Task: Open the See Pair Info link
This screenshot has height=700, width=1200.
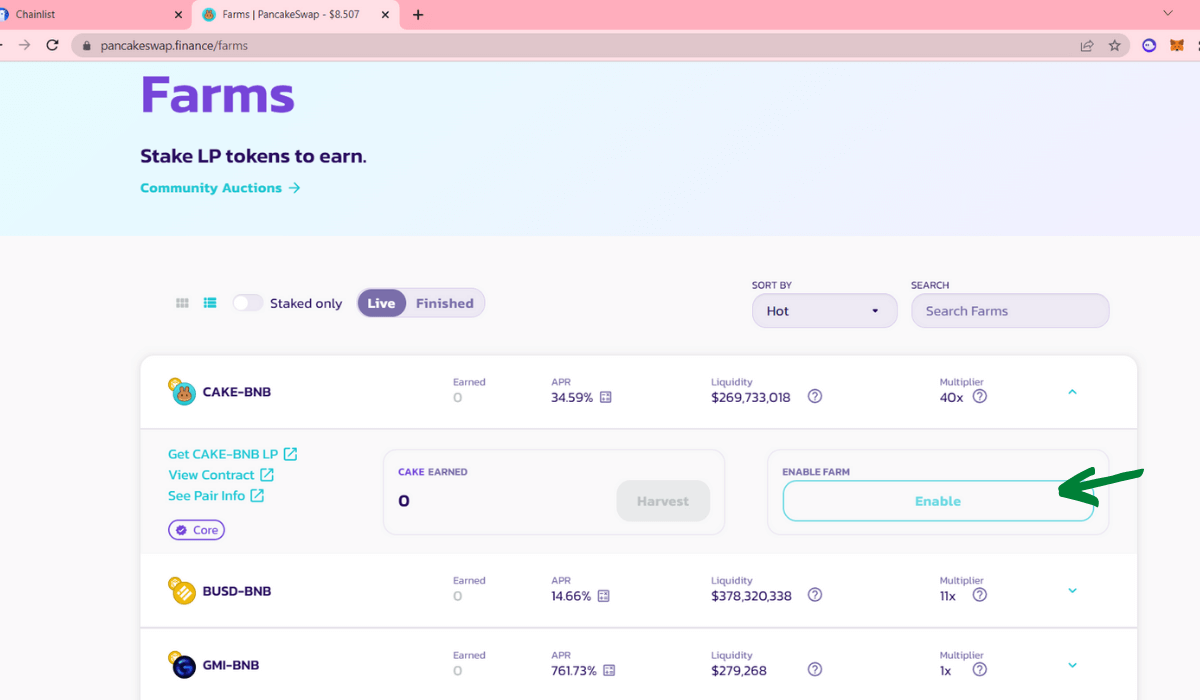Action: [x=216, y=496]
